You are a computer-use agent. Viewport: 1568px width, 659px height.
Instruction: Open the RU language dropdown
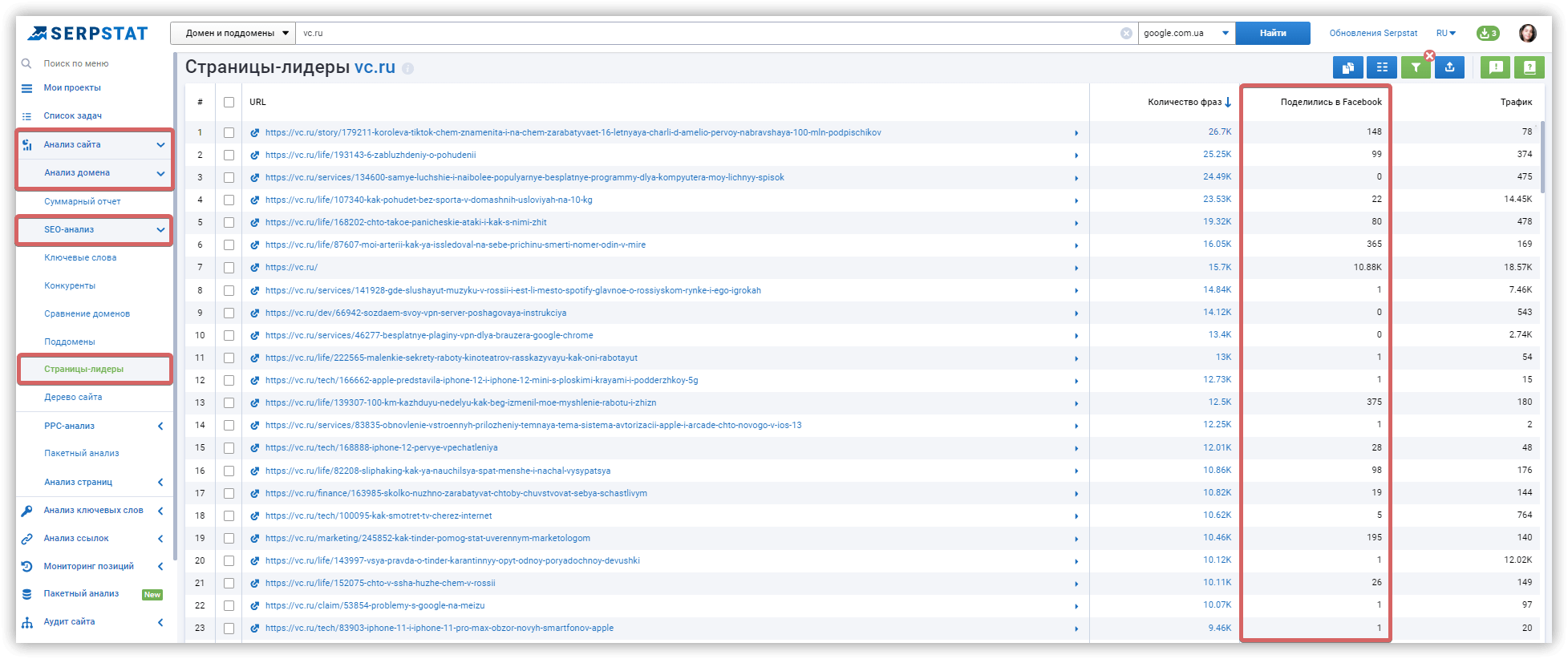(x=1446, y=33)
